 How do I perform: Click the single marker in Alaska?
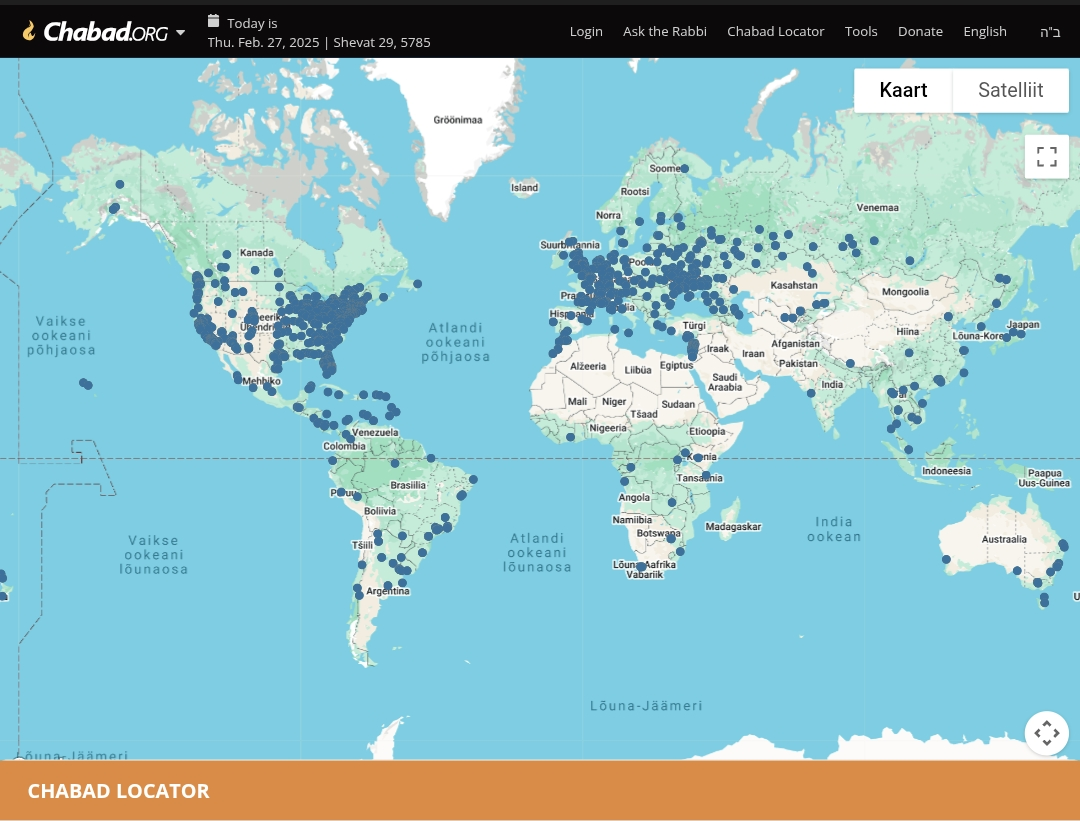click(x=119, y=184)
